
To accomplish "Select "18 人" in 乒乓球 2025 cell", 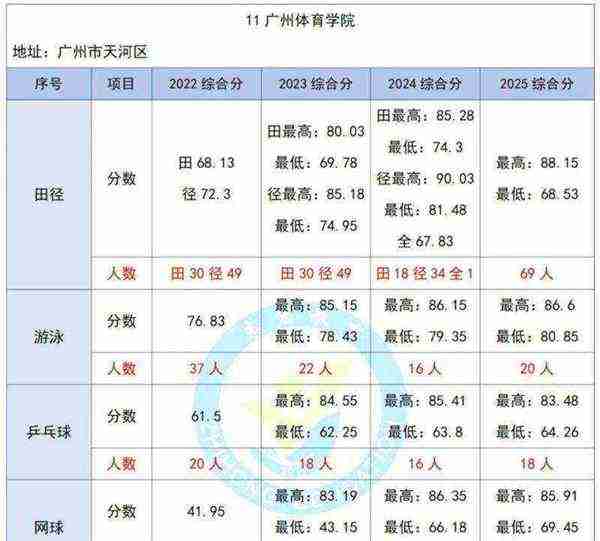I will [x=536, y=464].
